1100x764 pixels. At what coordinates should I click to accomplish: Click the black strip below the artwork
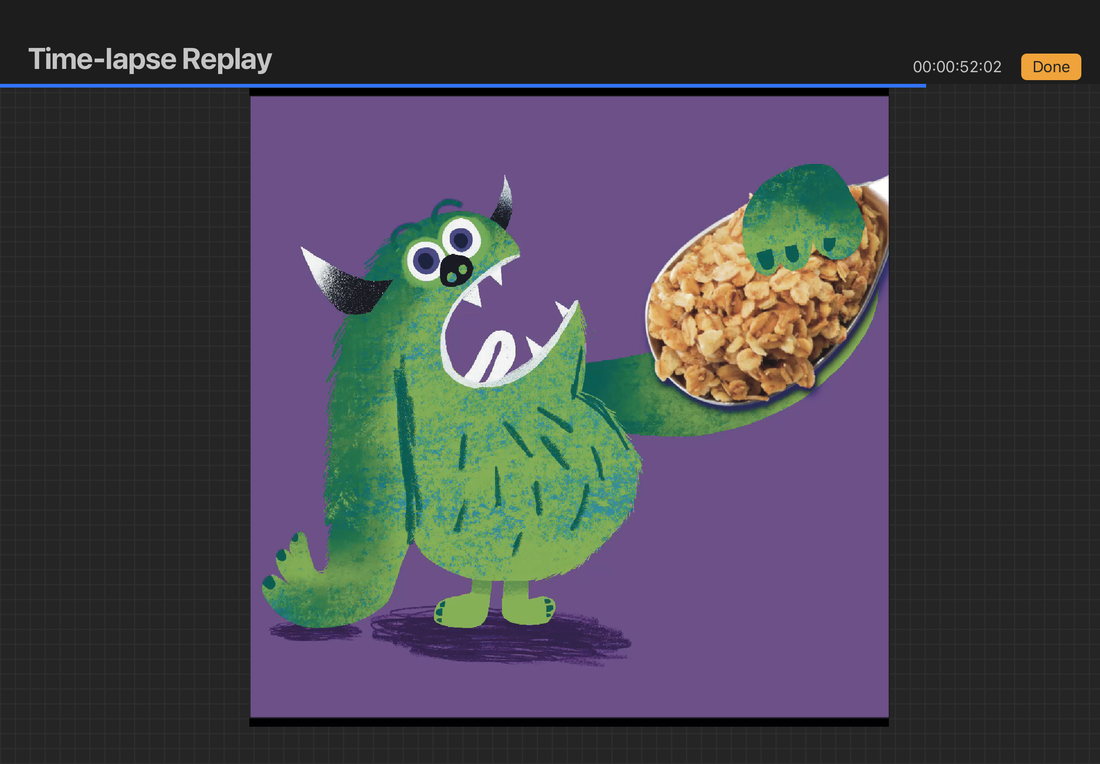[x=568, y=722]
